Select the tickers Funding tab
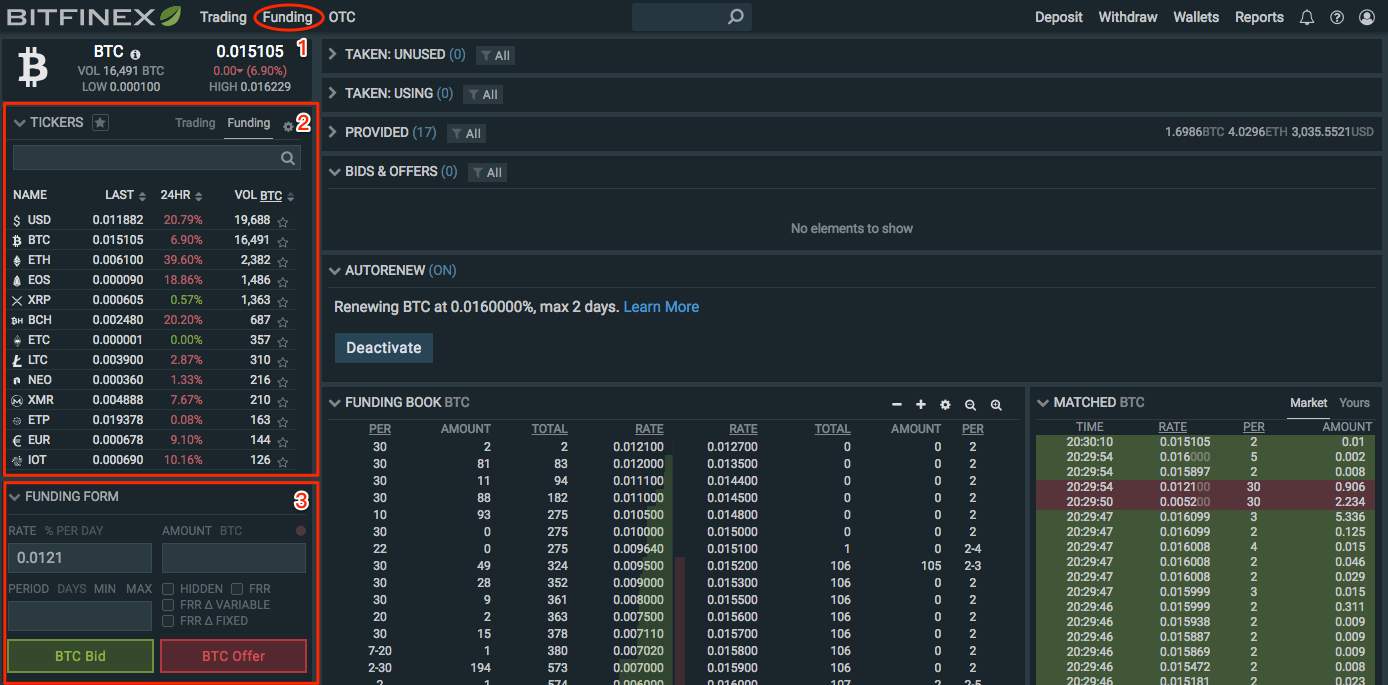The width and height of the screenshot is (1388, 685). [x=248, y=123]
